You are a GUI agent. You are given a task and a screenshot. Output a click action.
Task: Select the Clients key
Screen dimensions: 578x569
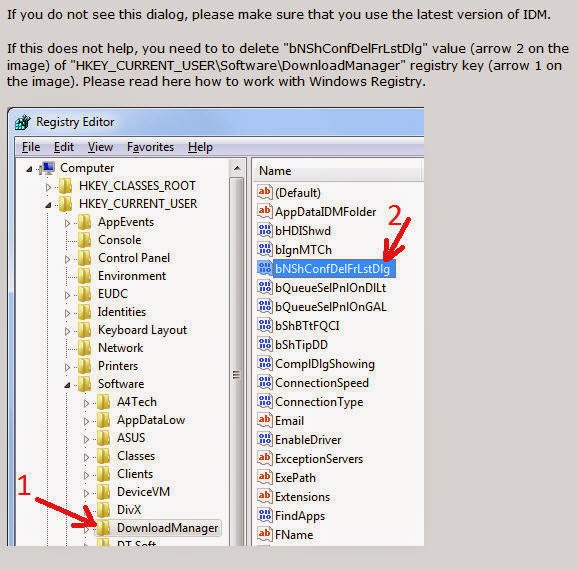135,474
